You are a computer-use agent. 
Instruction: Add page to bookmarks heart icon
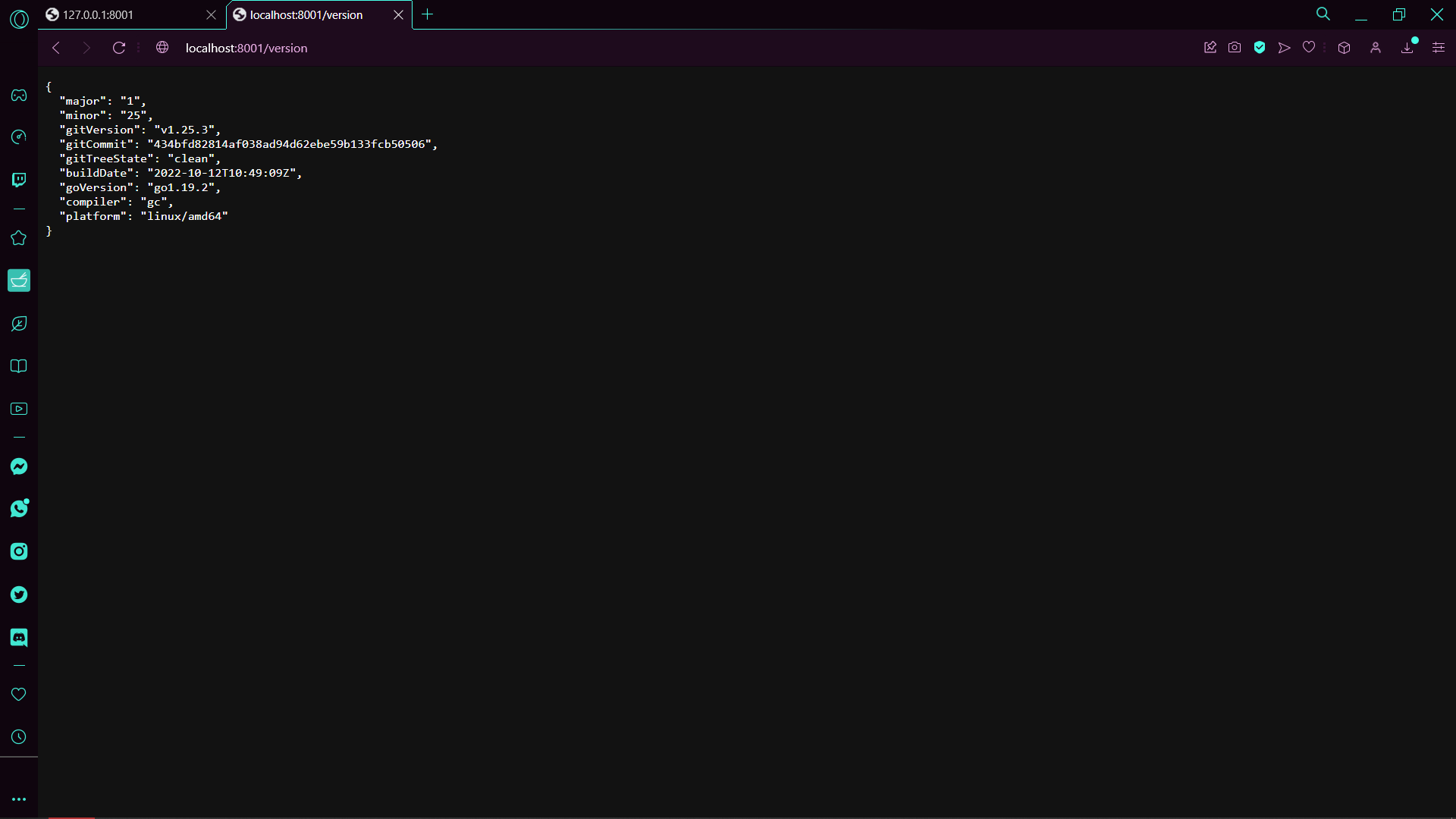[x=1309, y=48]
